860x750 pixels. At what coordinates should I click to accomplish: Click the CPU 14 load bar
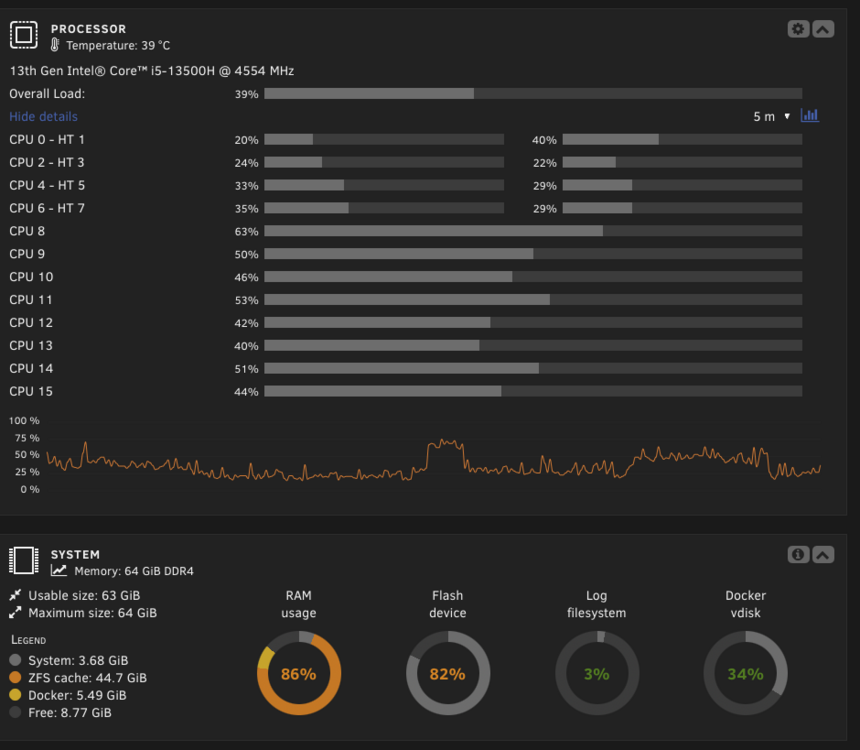point(533,368)
